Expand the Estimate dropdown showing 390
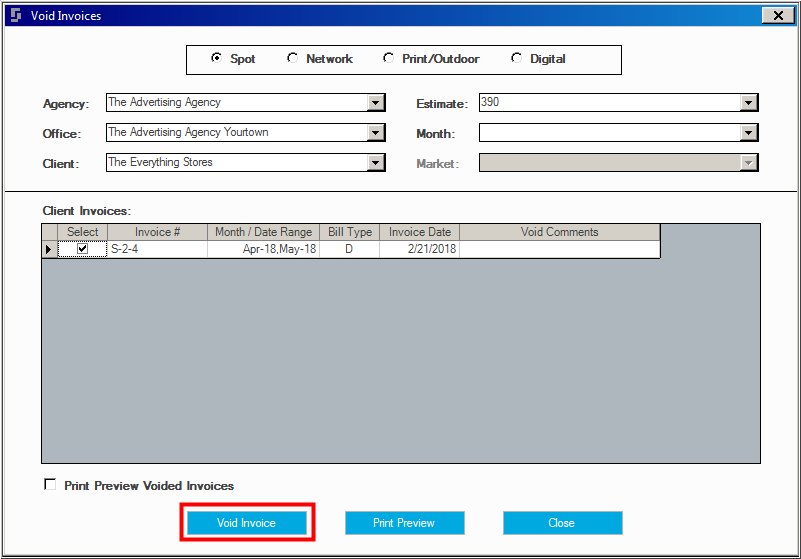 tap(748, 103)
